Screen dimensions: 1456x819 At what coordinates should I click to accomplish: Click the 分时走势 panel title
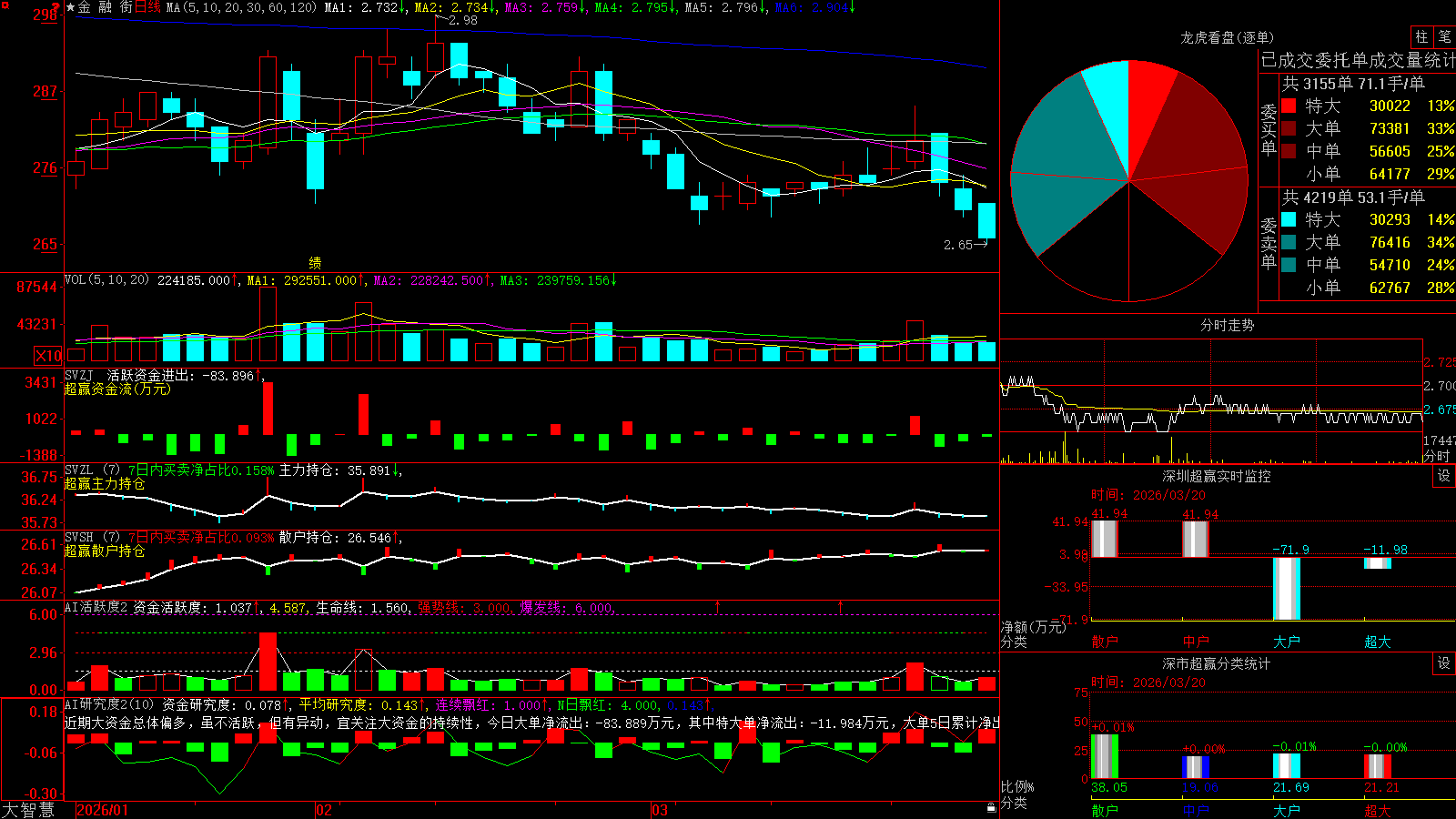[x=1228, y=325]
